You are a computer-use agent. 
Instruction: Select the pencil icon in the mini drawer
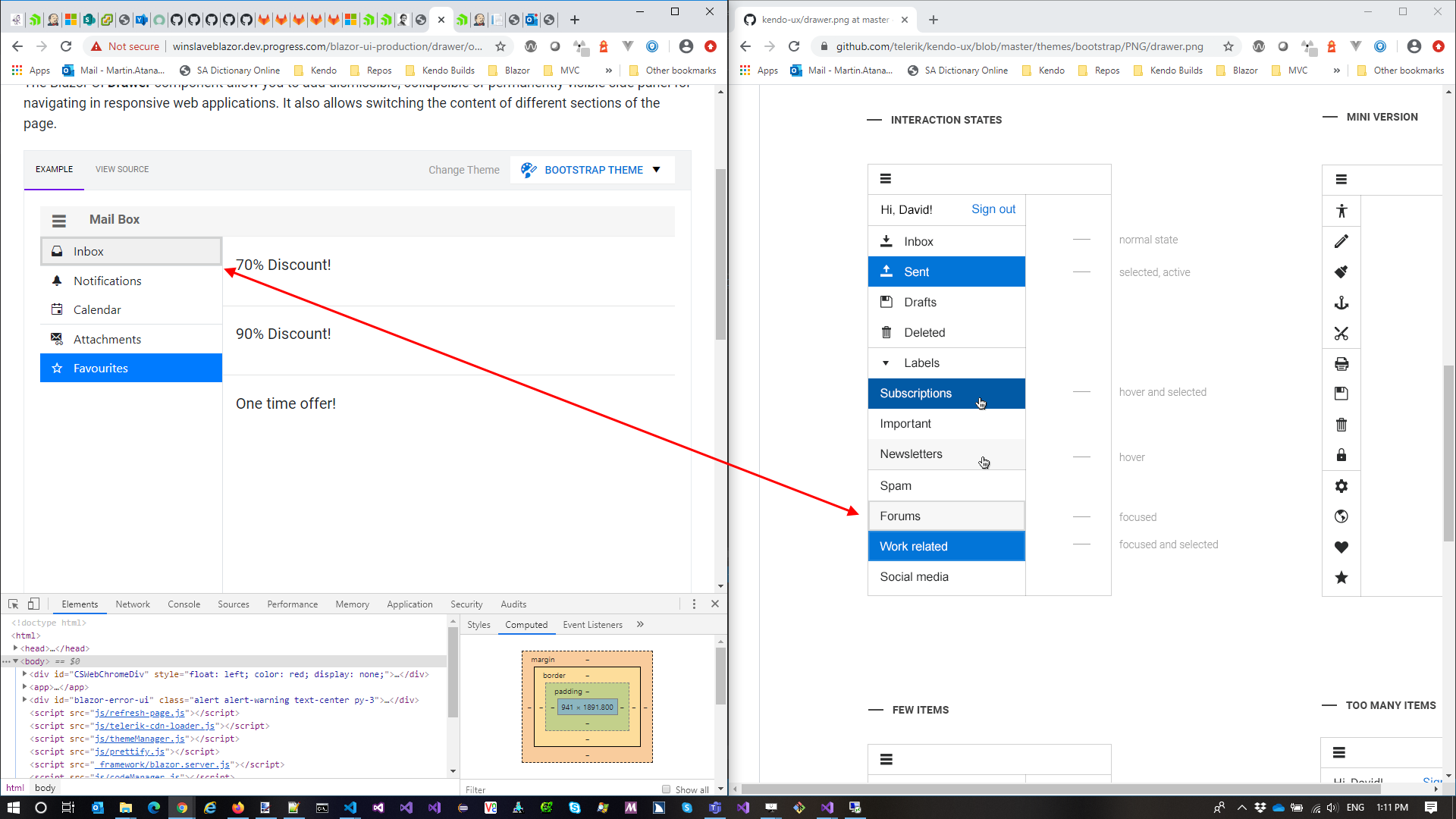1341,241
